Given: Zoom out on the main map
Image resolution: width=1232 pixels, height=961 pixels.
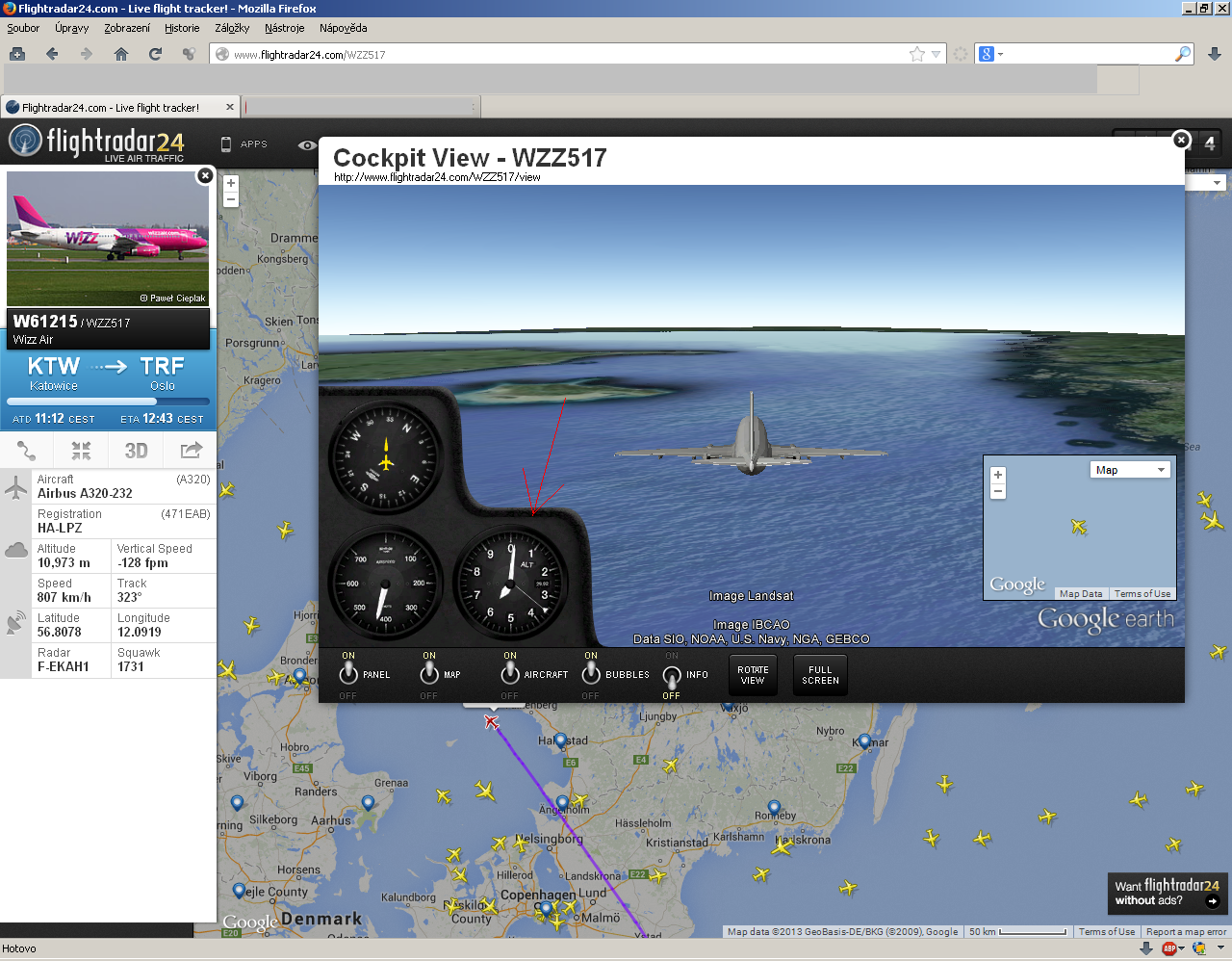Looking at the screenshot, I should [x=231, y=199].
